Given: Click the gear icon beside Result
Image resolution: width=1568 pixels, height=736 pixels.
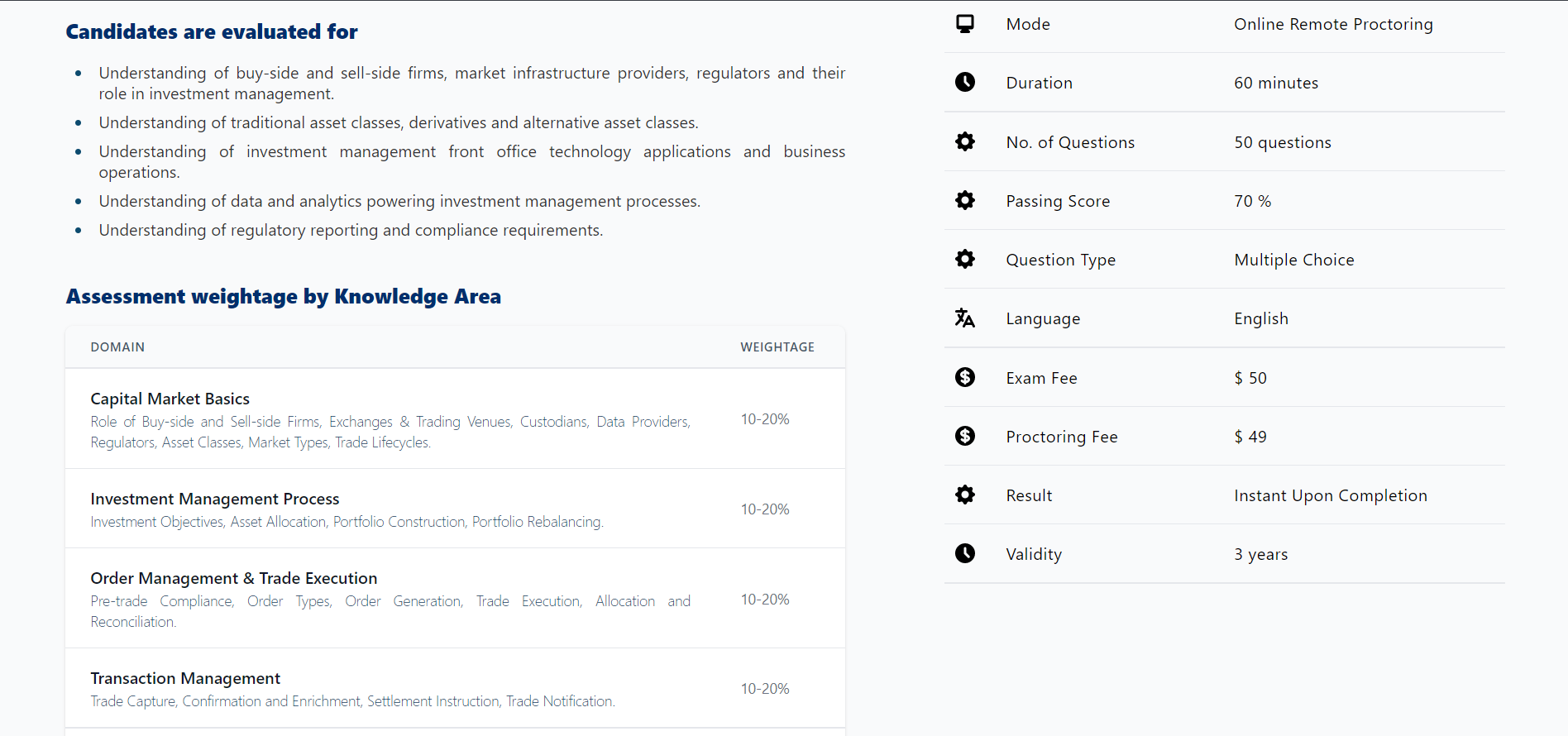Looking at the screenshot, I should 965,495.
